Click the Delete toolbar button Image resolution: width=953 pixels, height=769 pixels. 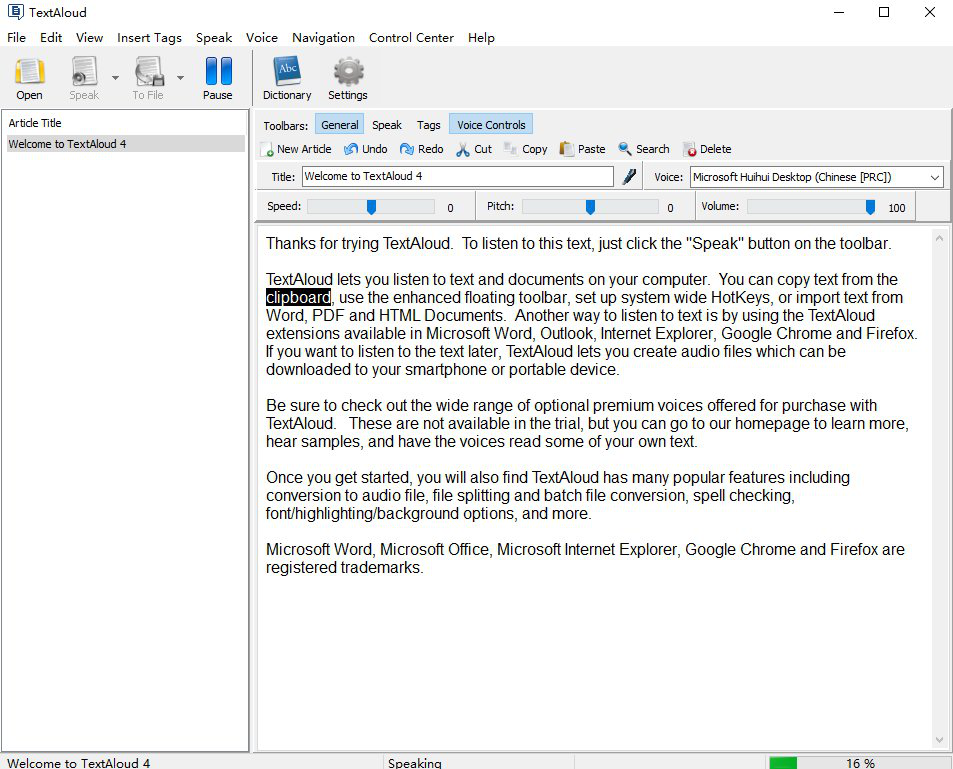[707, 149]
